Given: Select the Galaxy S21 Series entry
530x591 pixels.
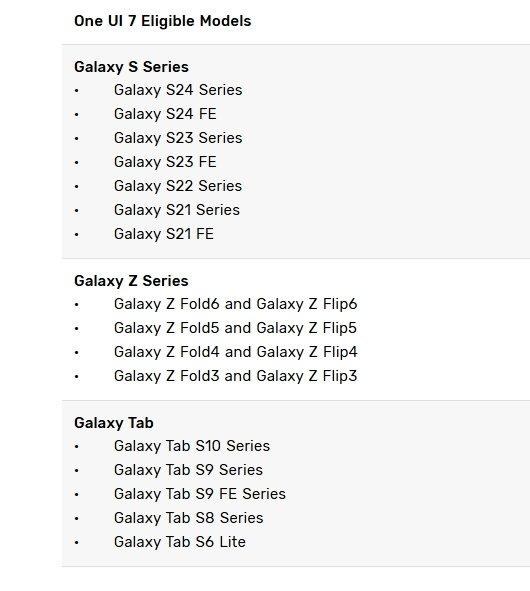Looking at the screenshot, I should [x=177, y=210].
